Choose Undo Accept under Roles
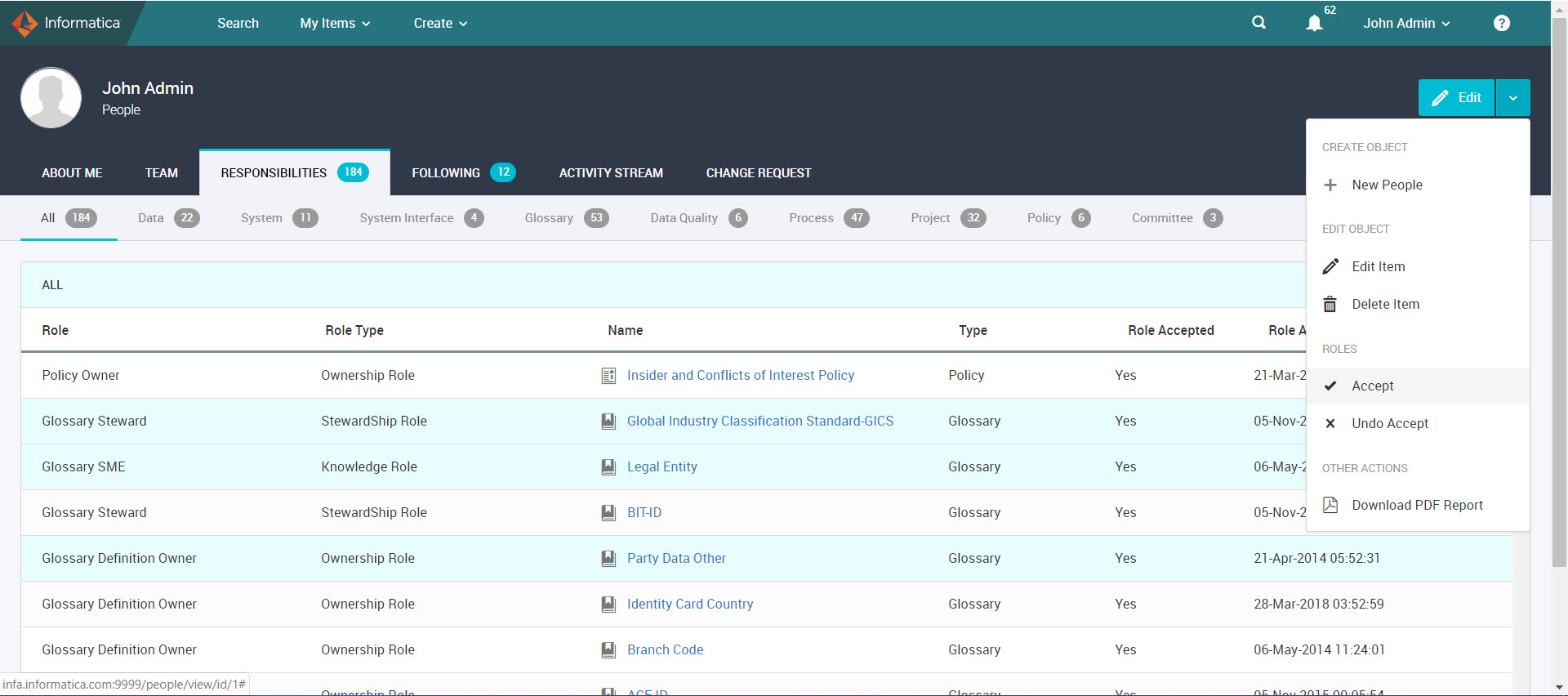Viewport: 1568px width, 696px height. tap(1418, 423)
